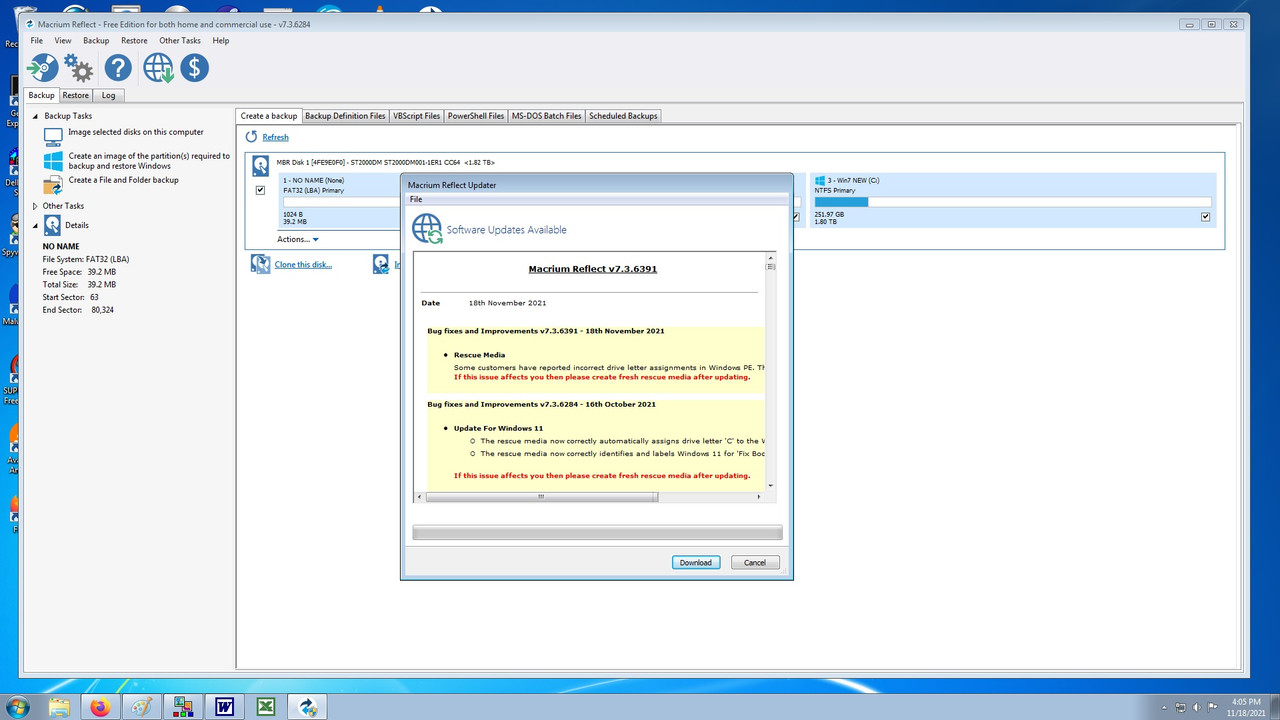
Task: Select the Create a backup tab
Action: (269, 116)
